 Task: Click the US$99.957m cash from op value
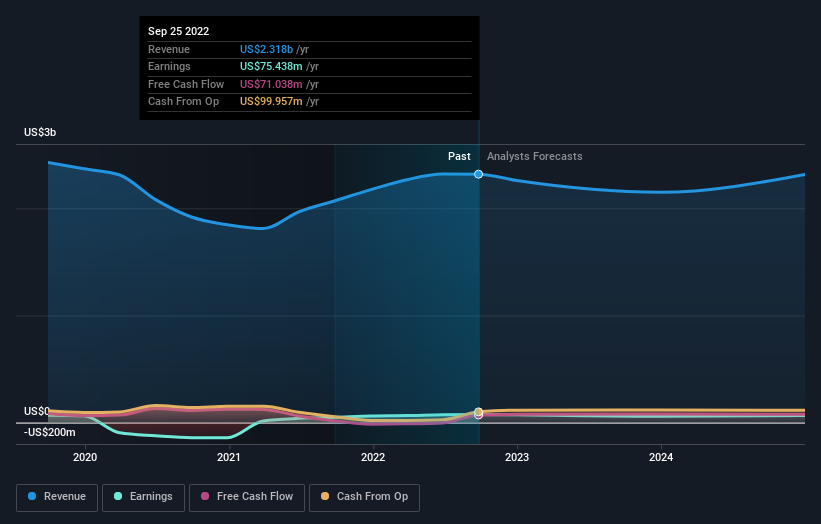pos(271,102)
